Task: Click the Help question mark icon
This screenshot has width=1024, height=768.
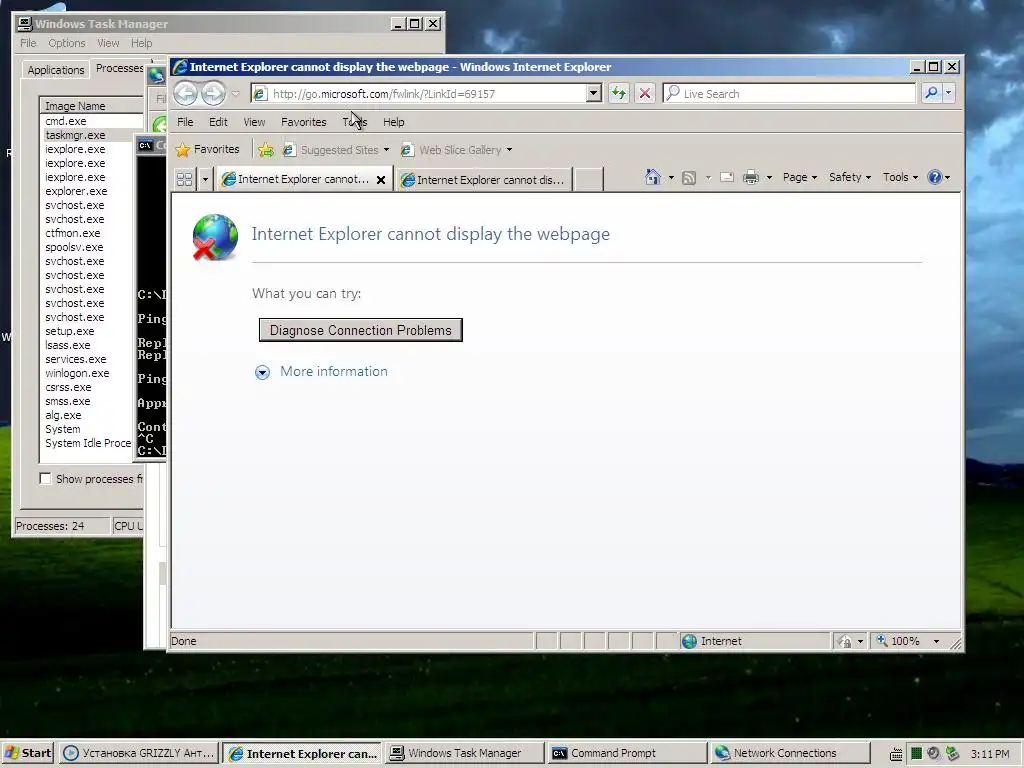Action: (935, 177)
